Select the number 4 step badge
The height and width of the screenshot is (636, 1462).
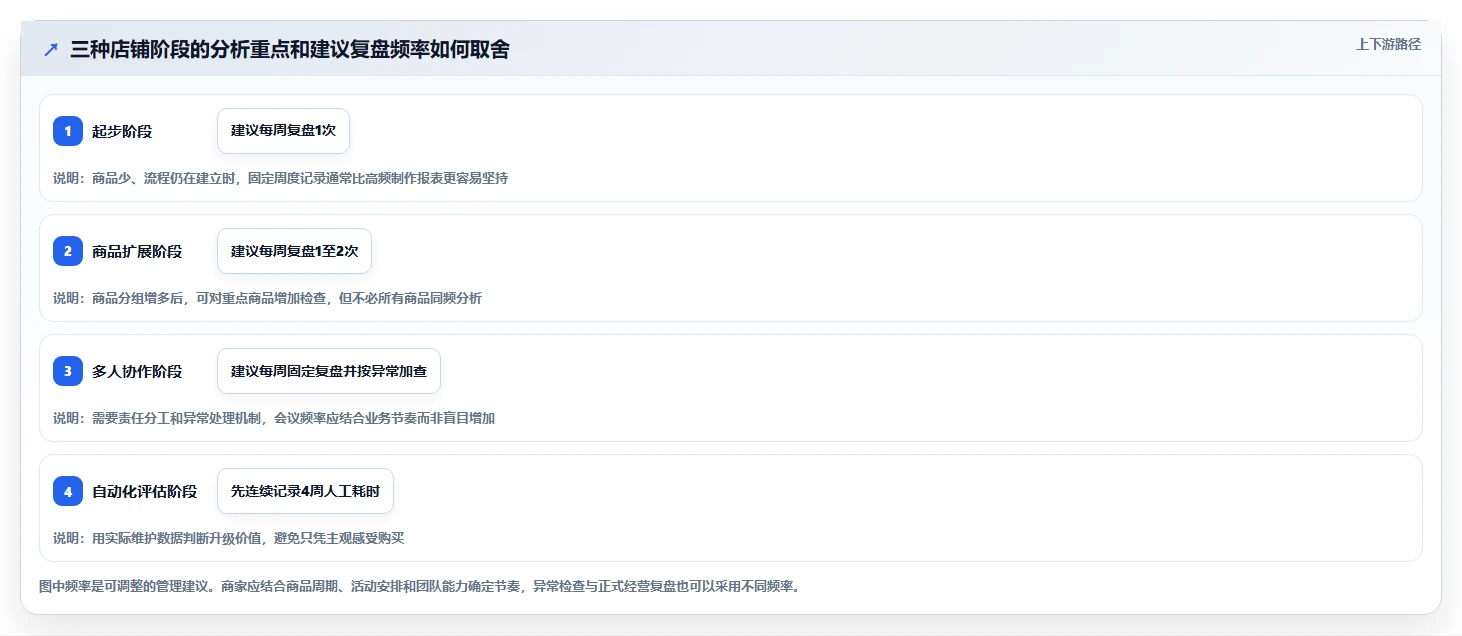pyautogui.click(x=68, y=491)
